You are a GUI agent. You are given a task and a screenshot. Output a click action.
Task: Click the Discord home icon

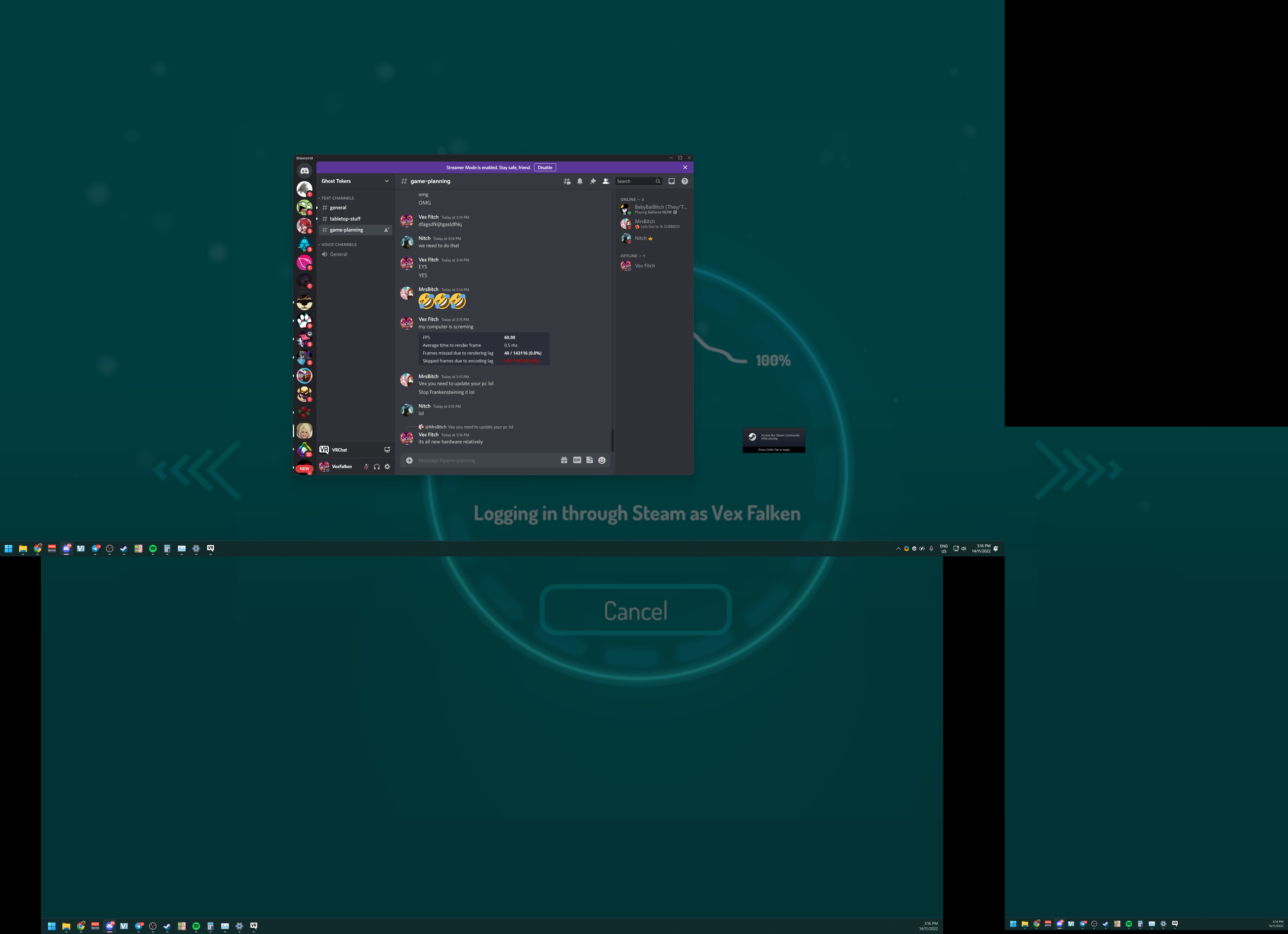[x=304, y=170]
